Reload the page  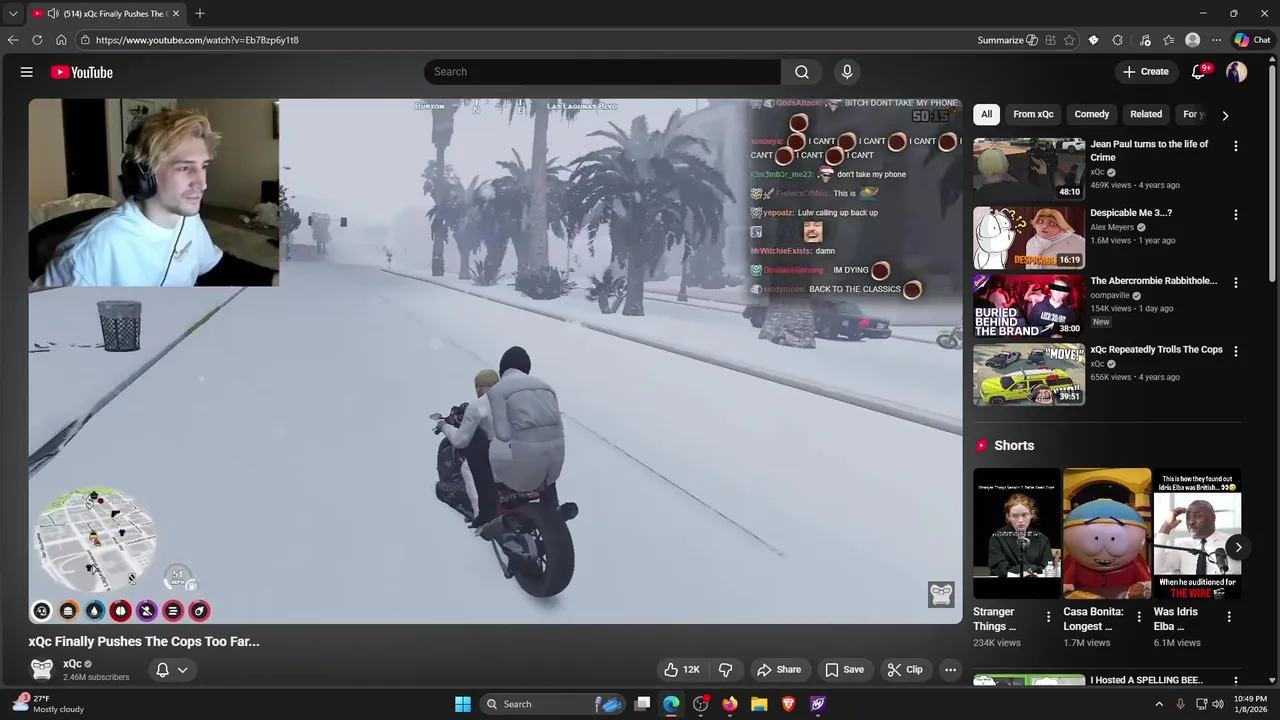click(37, 40)
